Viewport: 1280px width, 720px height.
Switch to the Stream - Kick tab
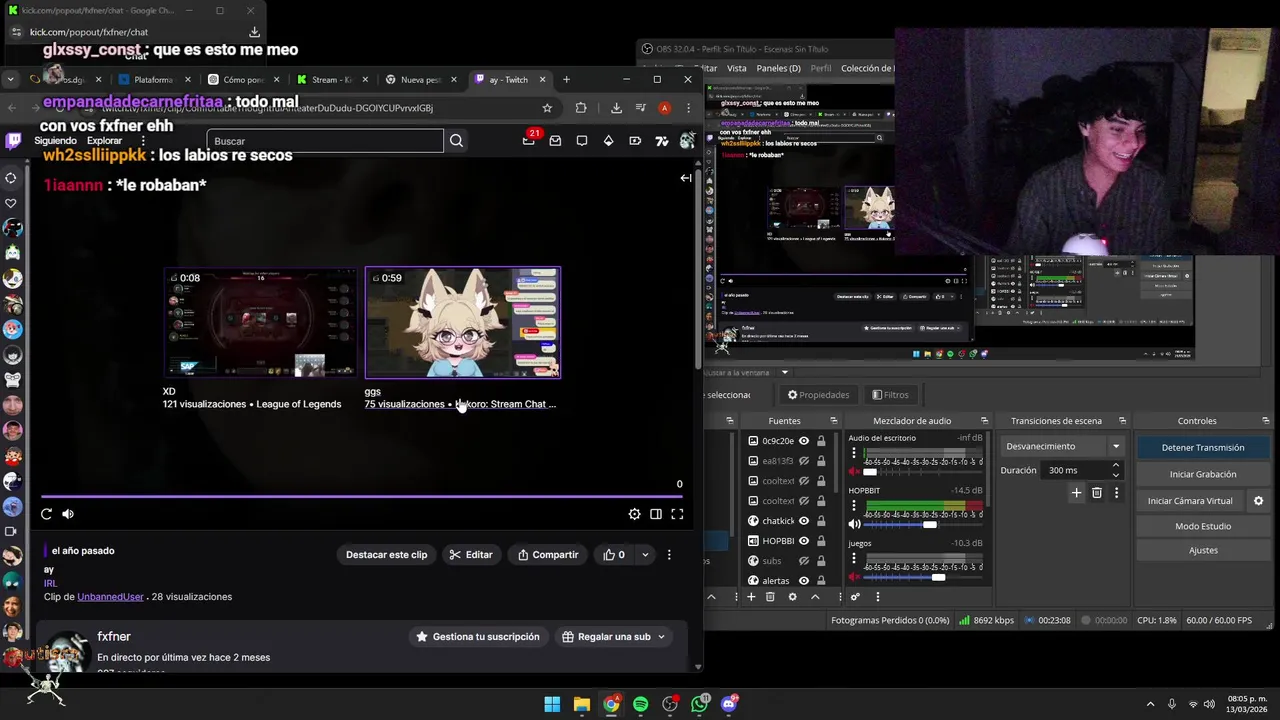pos(332,80)
